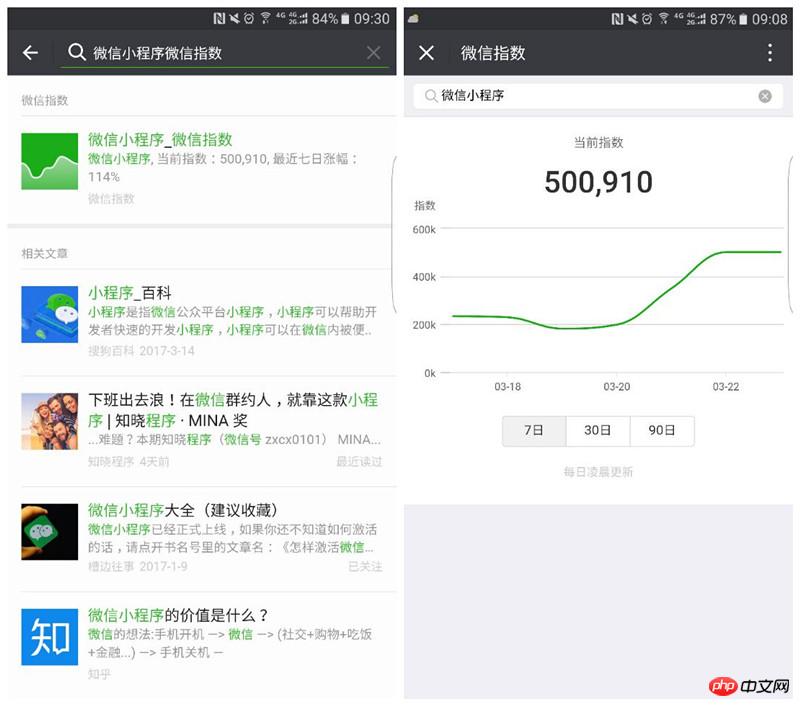The height and width of the screenshot is (706, 800).
Task: Click the 微信小程序微信指数 search field
Action: tap(224, 53)
